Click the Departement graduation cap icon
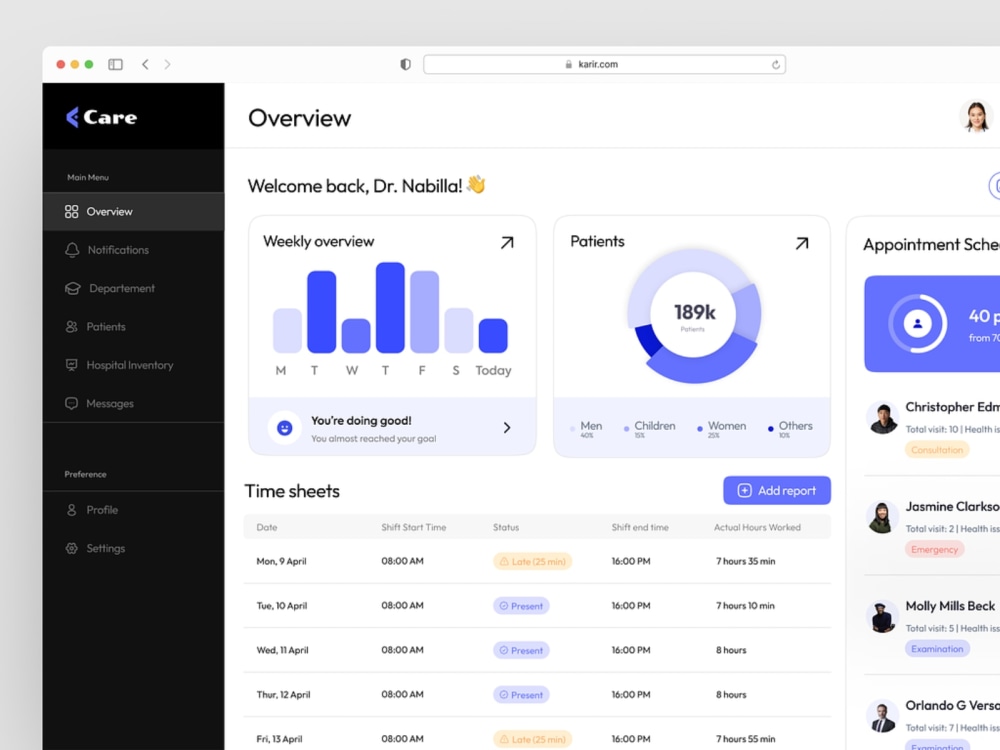This screenshot has width=1000, height=750. pos(73,288)
